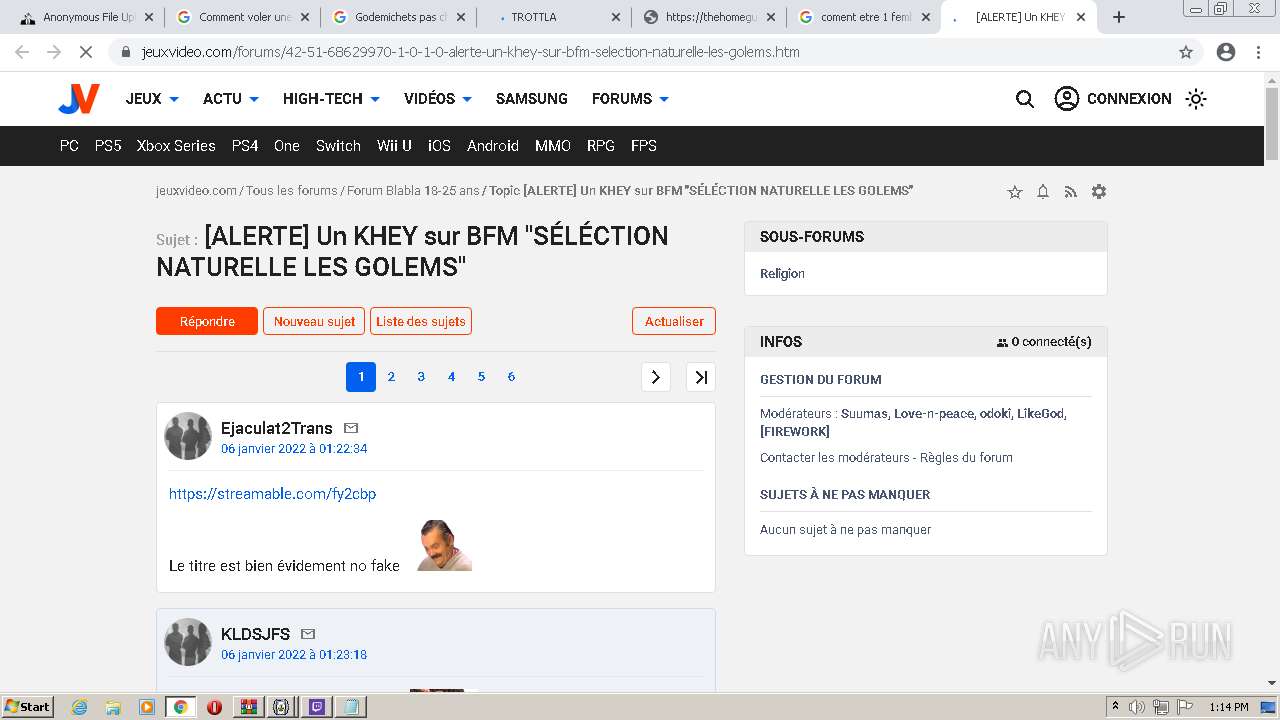
Task: Open the streamable.com/fy2cbp link
Action: pos(272,494)
